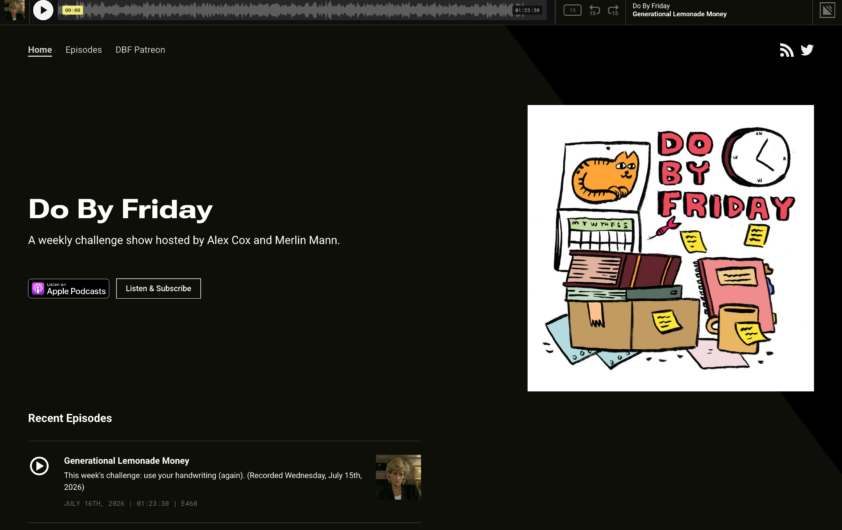Open the DBF Patreon nav link

pyautogui.click(x=140, y=49)
